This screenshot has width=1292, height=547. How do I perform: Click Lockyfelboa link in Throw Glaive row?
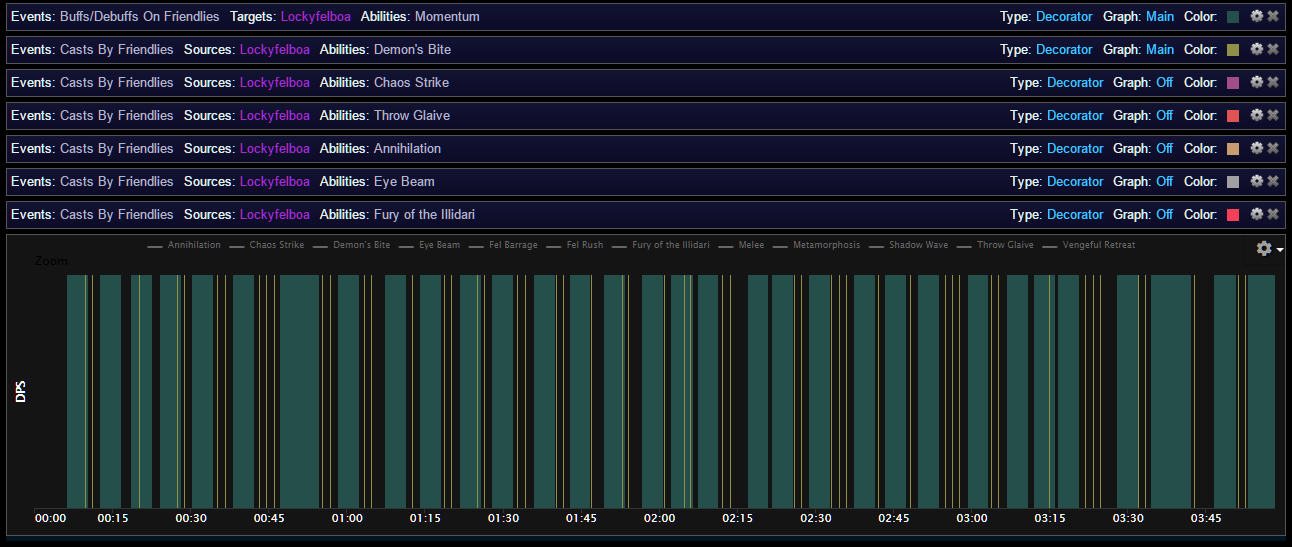click(275, 116)
